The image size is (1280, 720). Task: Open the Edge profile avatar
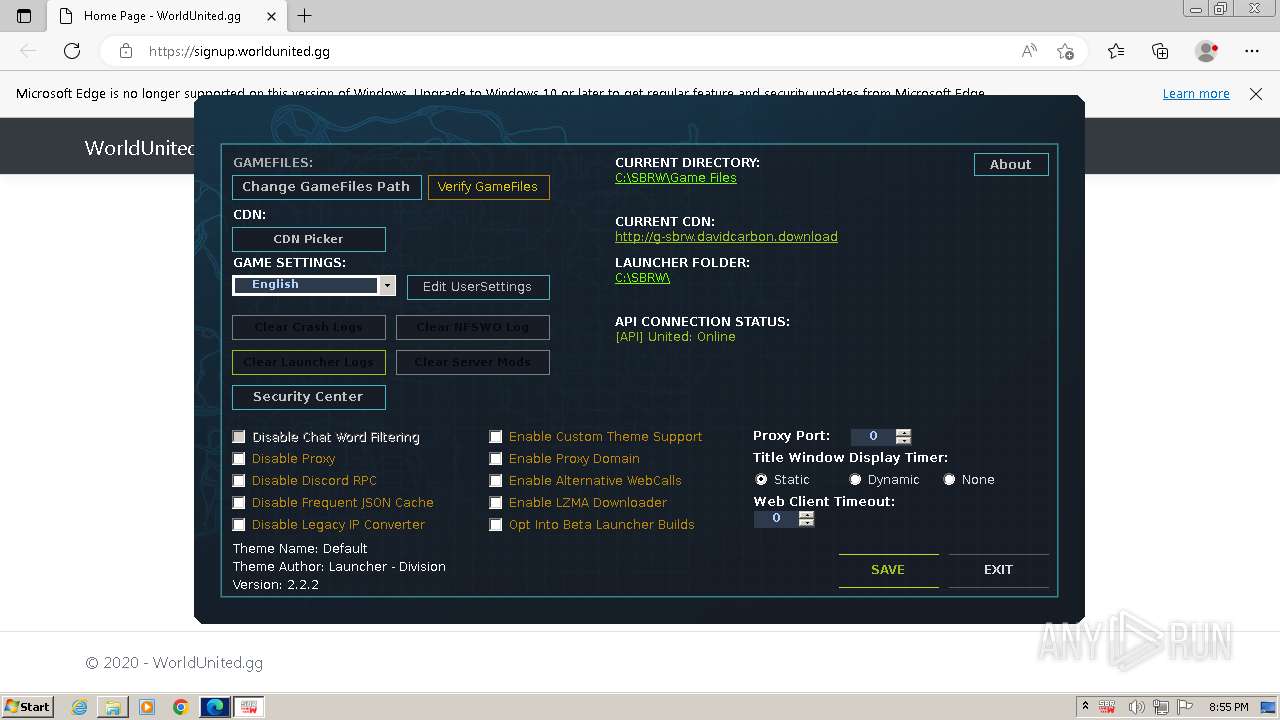(1207, 51)
